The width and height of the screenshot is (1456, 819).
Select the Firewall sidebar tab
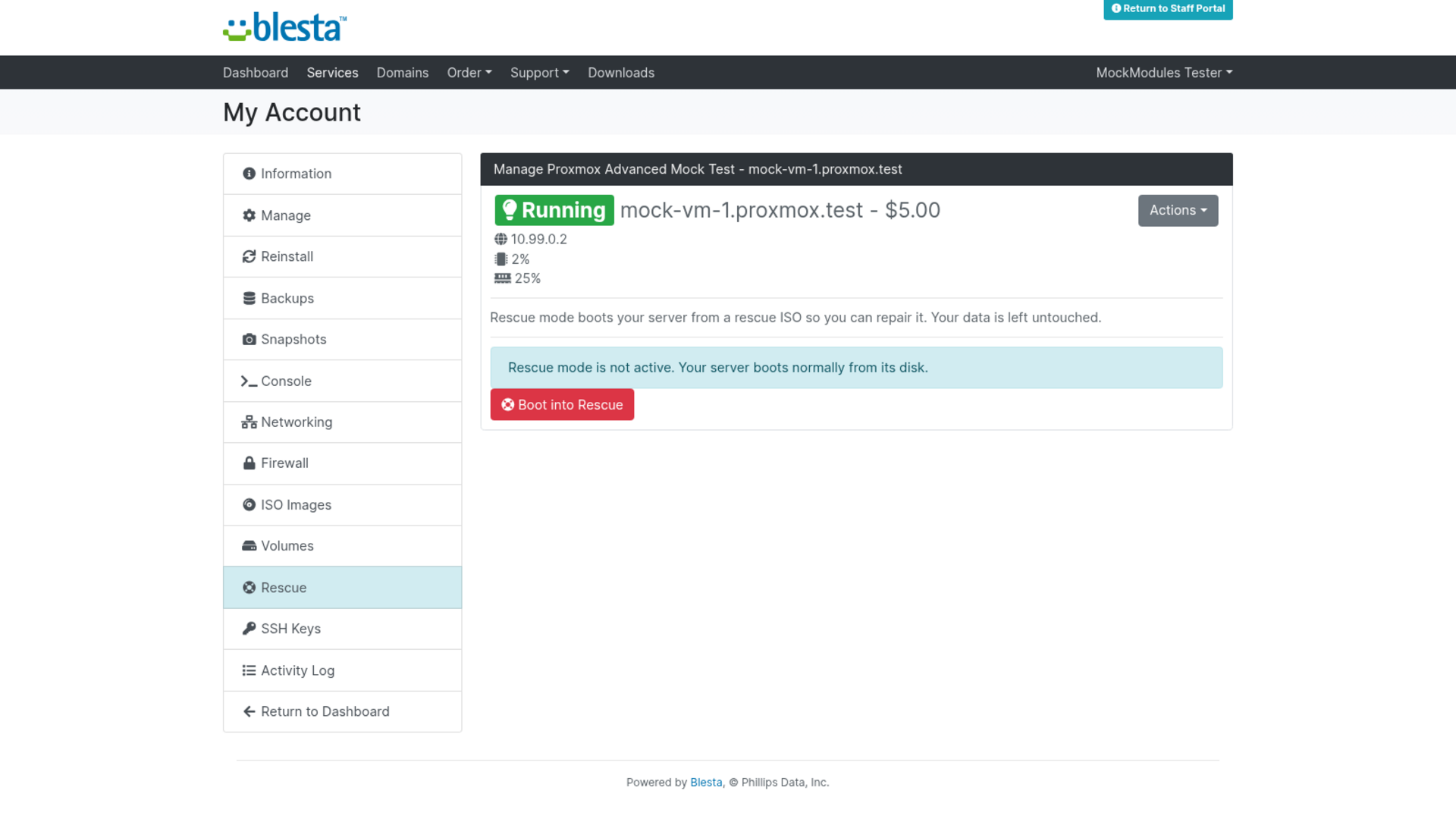343,463
